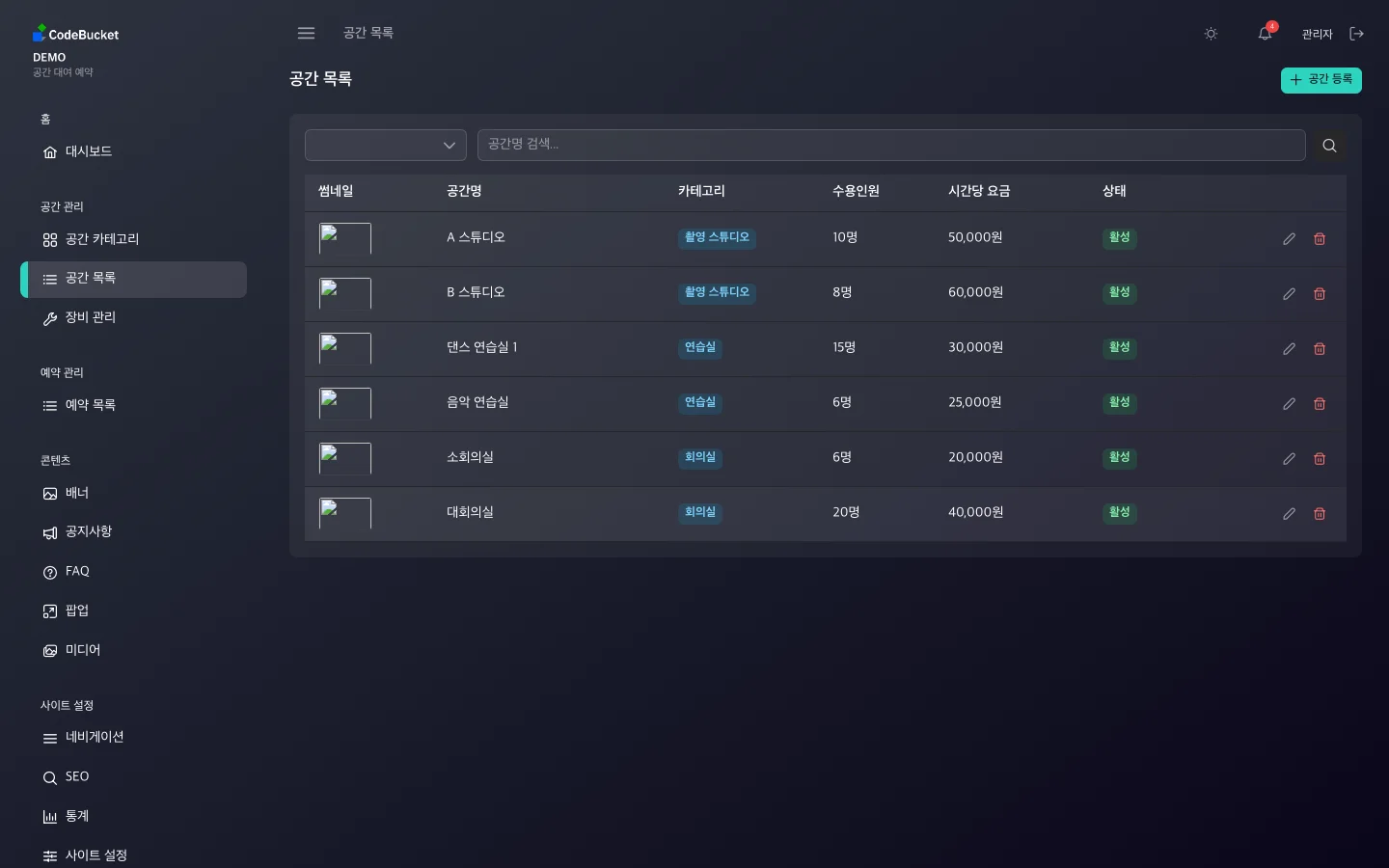Open the FAQ page in sidebar

tap(77, 572)
